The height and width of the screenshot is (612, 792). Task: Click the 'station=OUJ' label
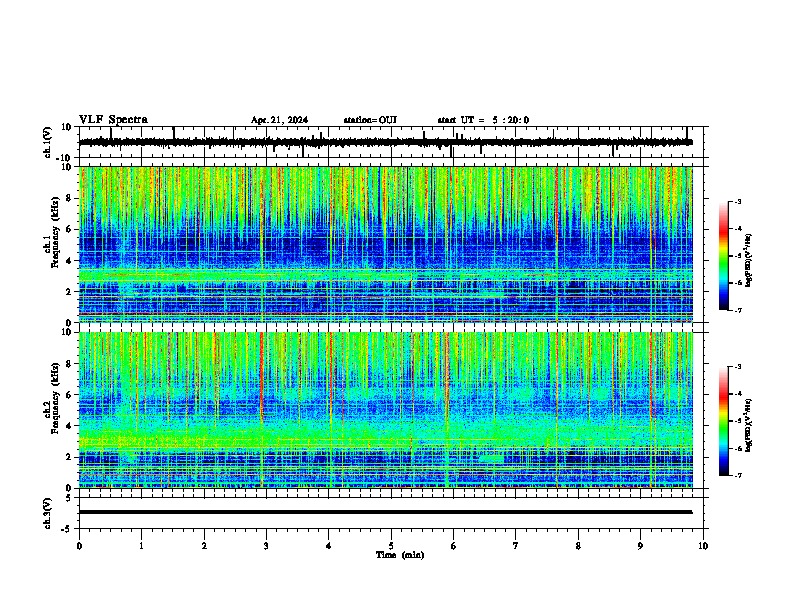click(370, 120)
